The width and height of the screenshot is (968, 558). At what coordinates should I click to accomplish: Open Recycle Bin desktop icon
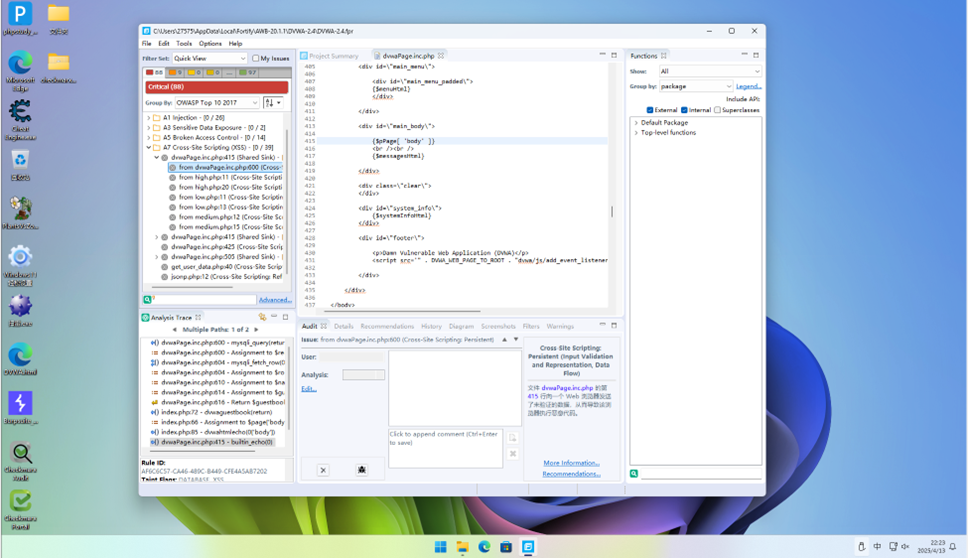[x=20, y=165]
